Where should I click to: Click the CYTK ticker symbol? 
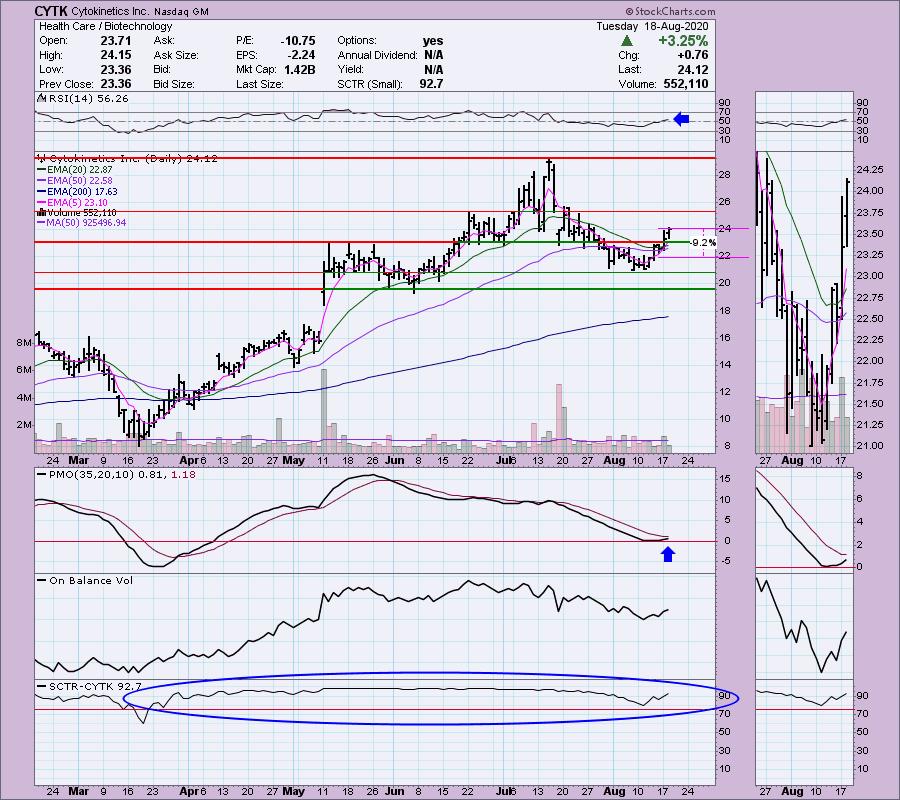[x=50, y=11]
